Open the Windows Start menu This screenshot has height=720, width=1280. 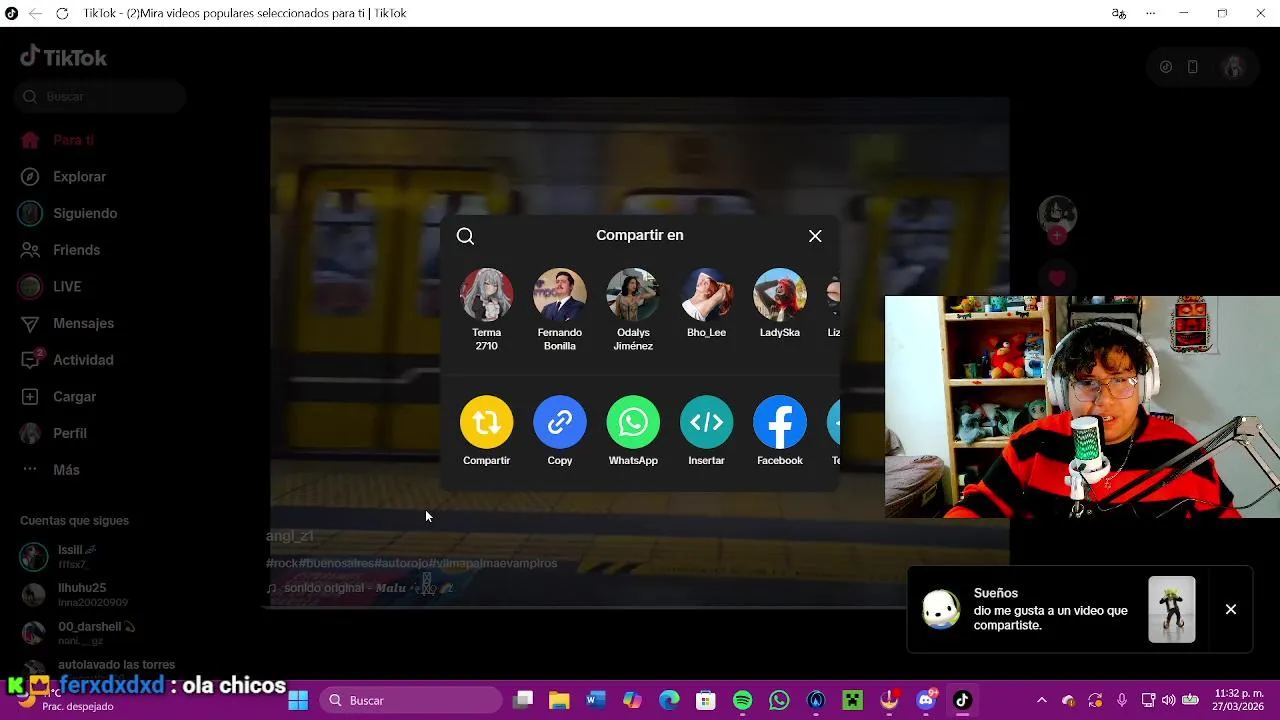(x=298, y=700)
